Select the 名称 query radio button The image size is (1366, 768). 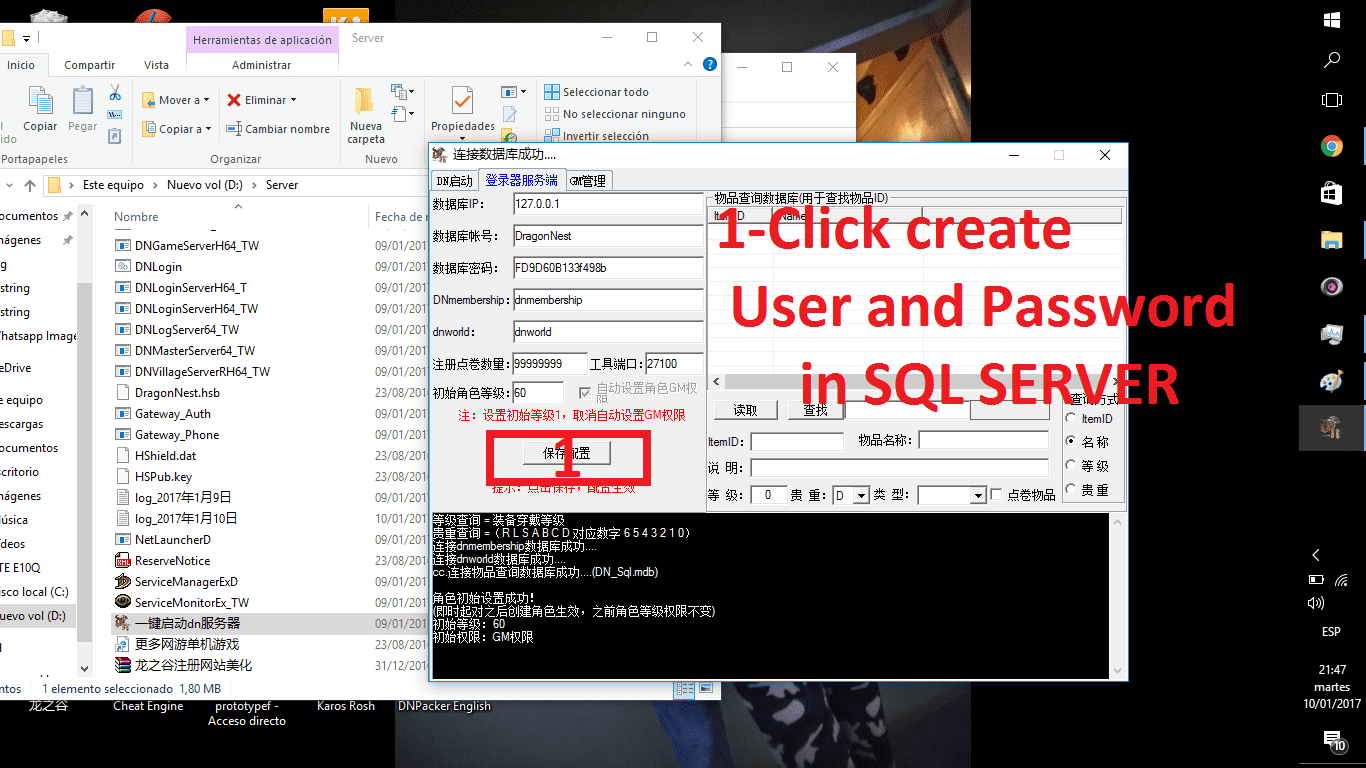tap(1072, 441)
